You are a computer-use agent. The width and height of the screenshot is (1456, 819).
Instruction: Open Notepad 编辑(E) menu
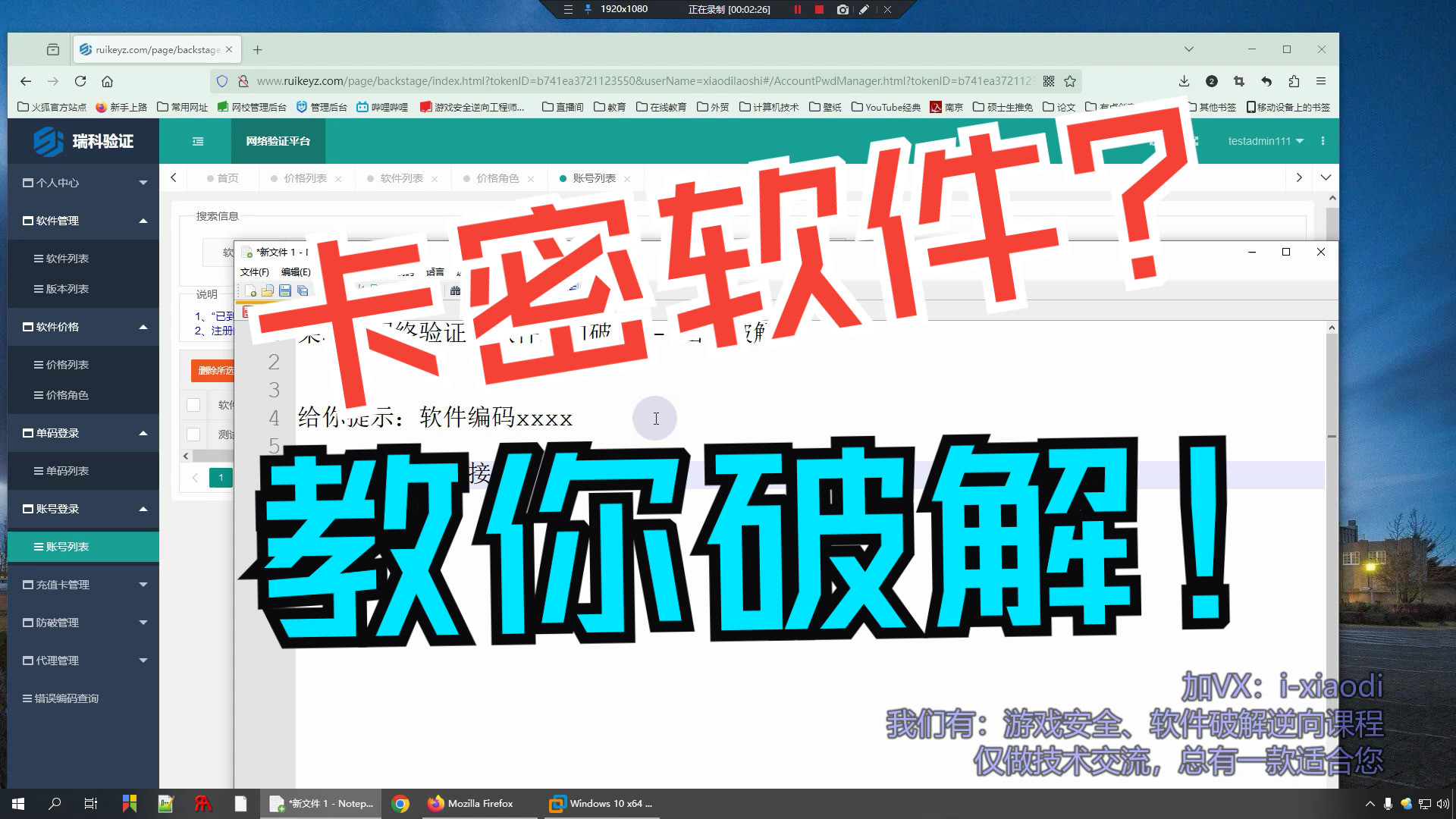pos(296,272)
